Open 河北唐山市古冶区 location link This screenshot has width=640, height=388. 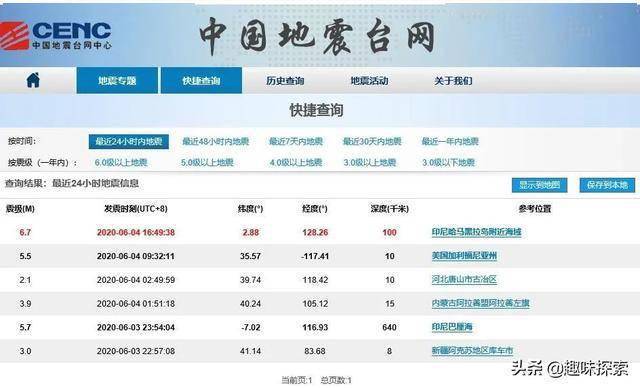point(464,279)
